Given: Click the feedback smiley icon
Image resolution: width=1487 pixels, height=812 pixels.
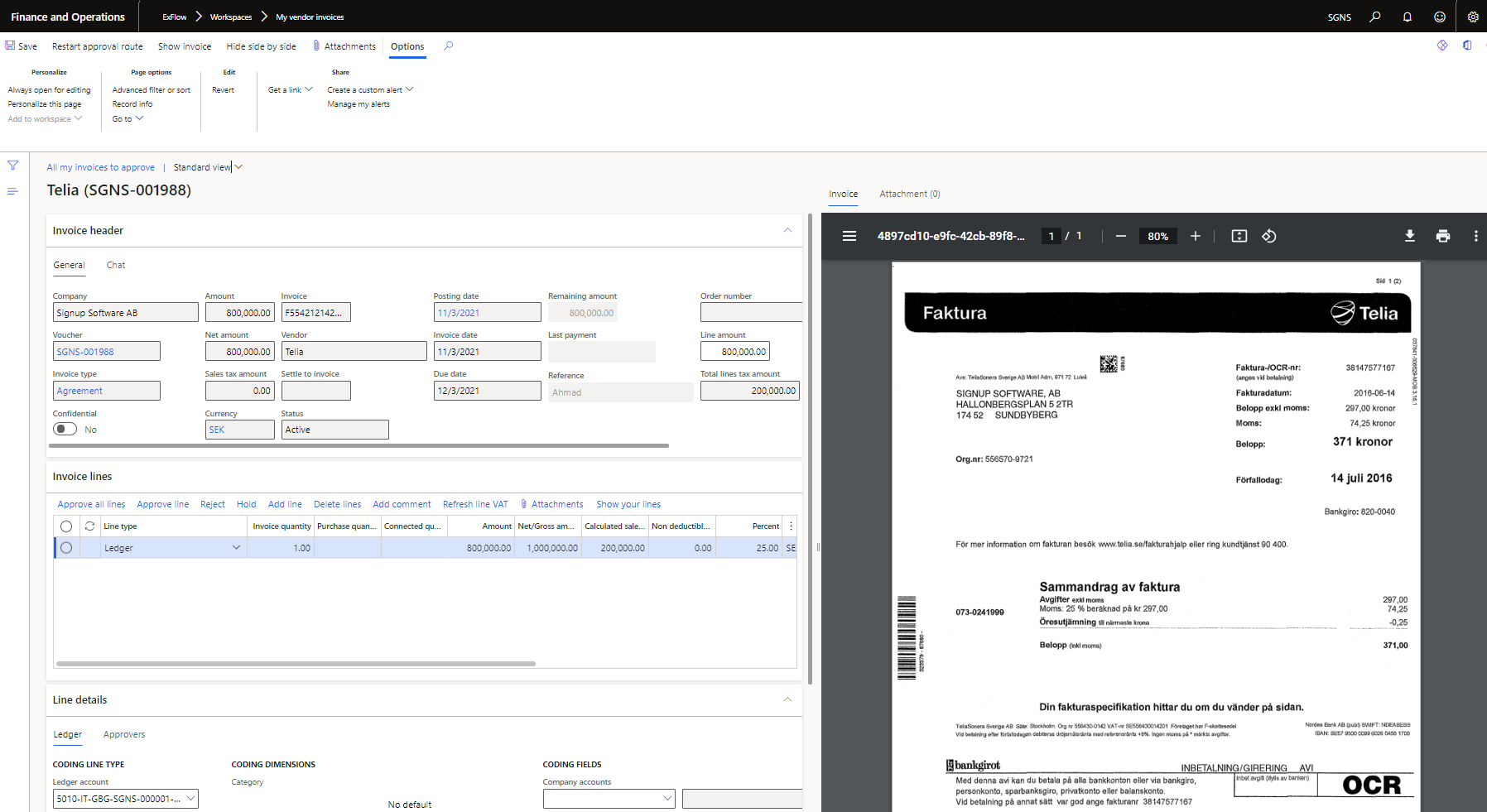Looking at the screenshot, I should point(1440,17).
